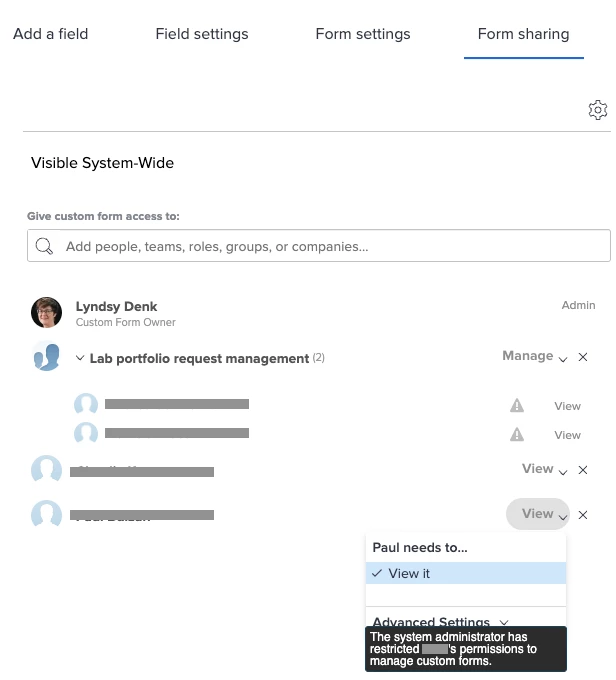Switch to Add a field tab

tap(50, 34)
